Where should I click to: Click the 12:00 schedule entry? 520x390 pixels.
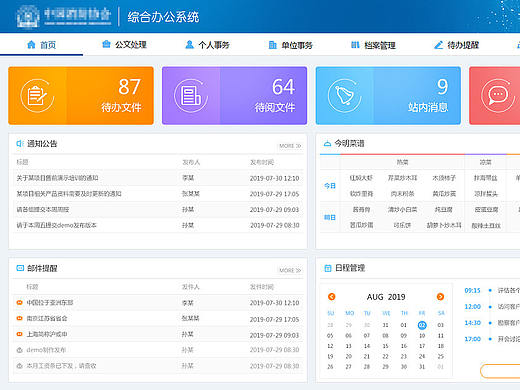(492, 306)
